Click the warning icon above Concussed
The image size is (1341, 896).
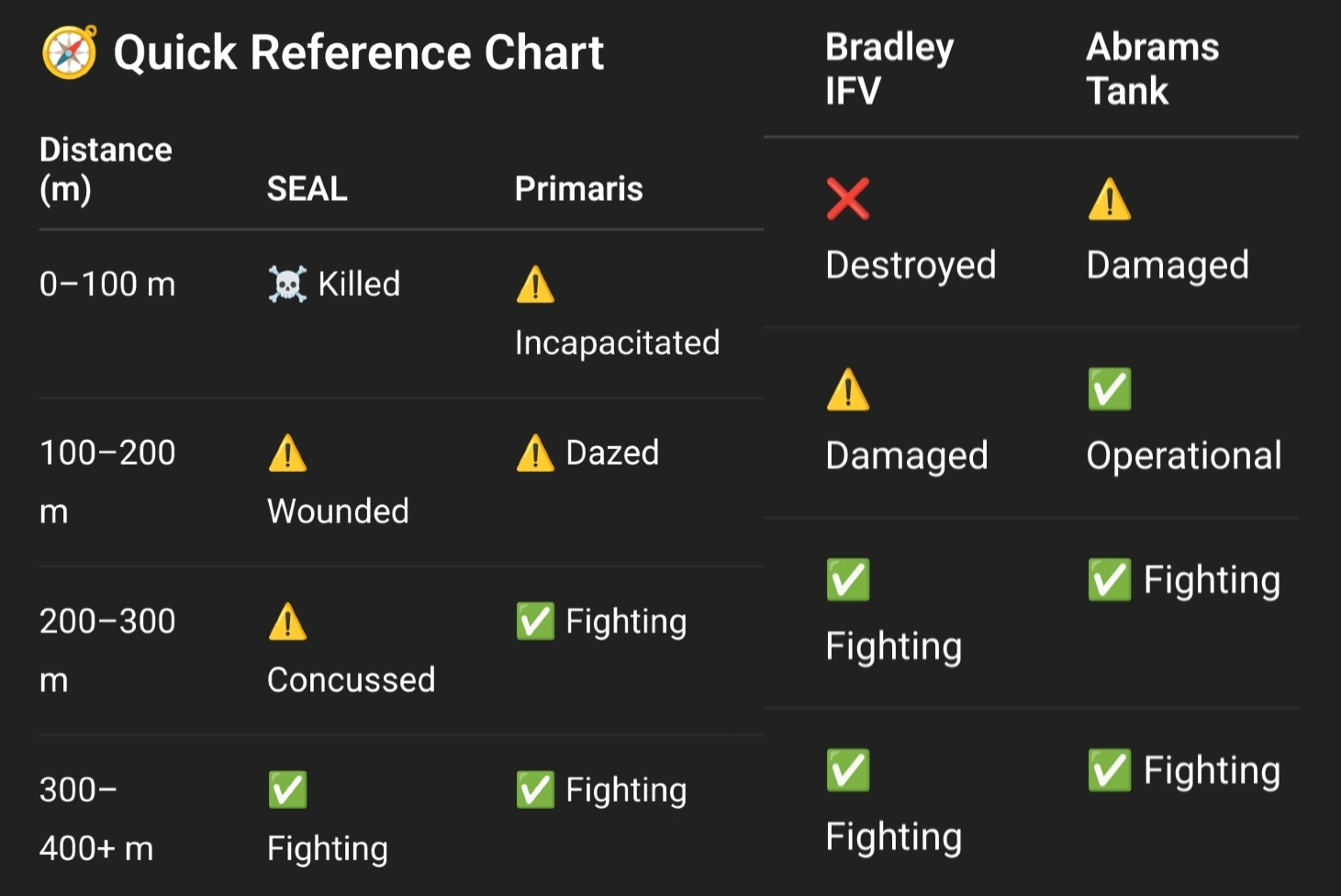287,622
